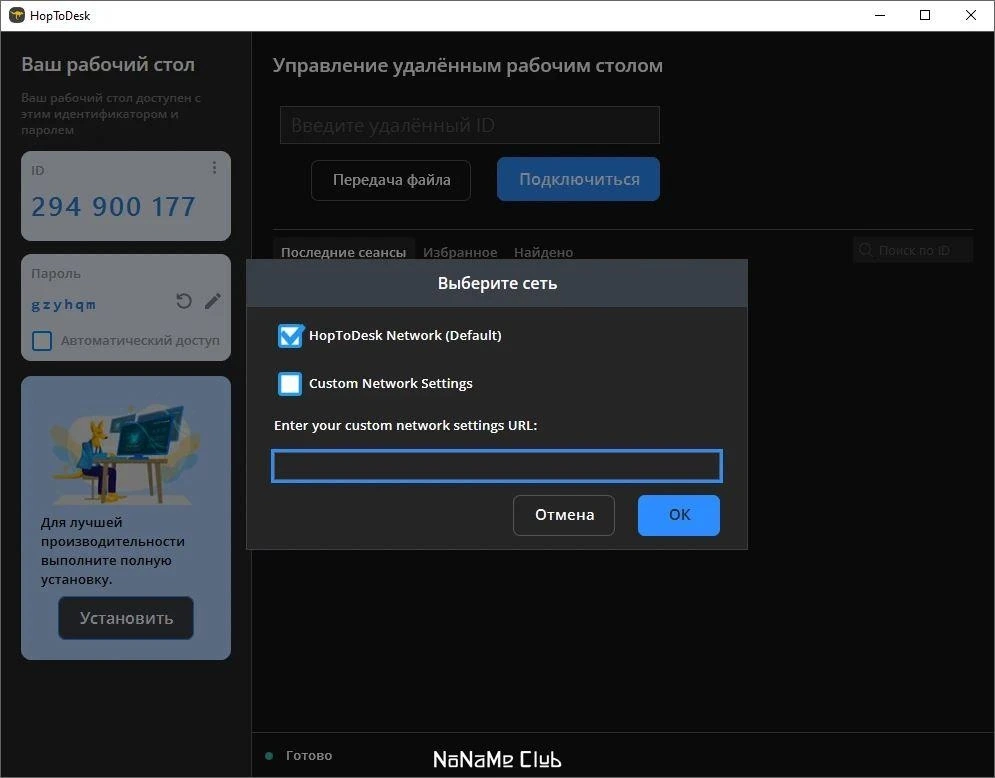Click the green ready status dot
This screenshot has width=995, height=778.
(x=269, y=756)
